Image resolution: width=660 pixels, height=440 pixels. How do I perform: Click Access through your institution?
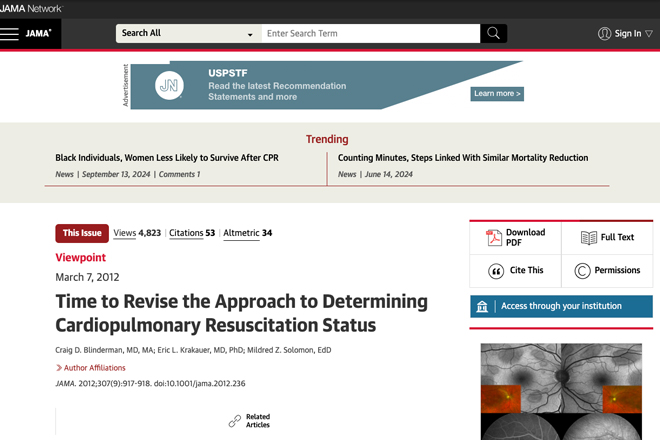click(561, 306)
